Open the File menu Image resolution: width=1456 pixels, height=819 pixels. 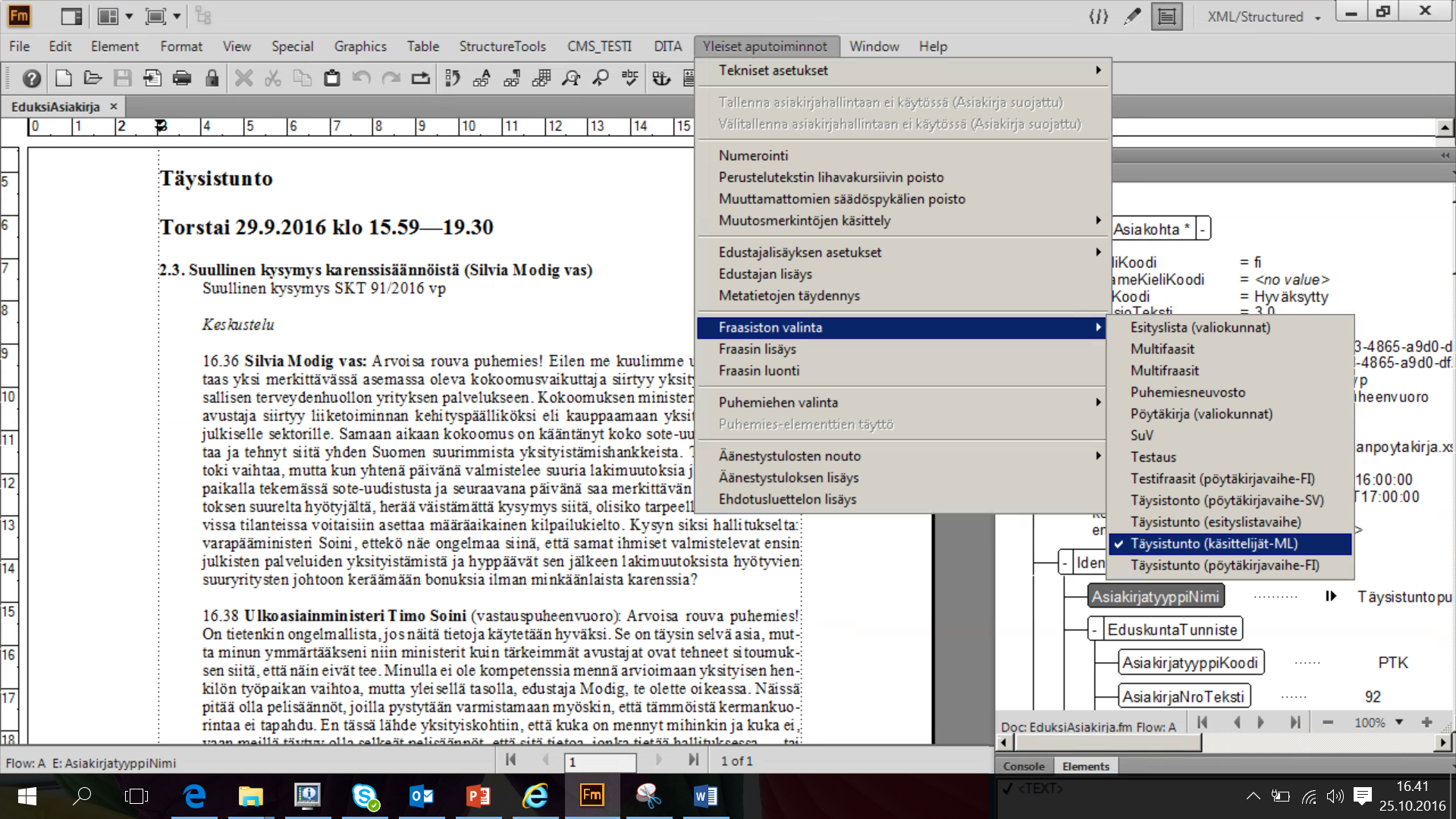click(20, 46)
